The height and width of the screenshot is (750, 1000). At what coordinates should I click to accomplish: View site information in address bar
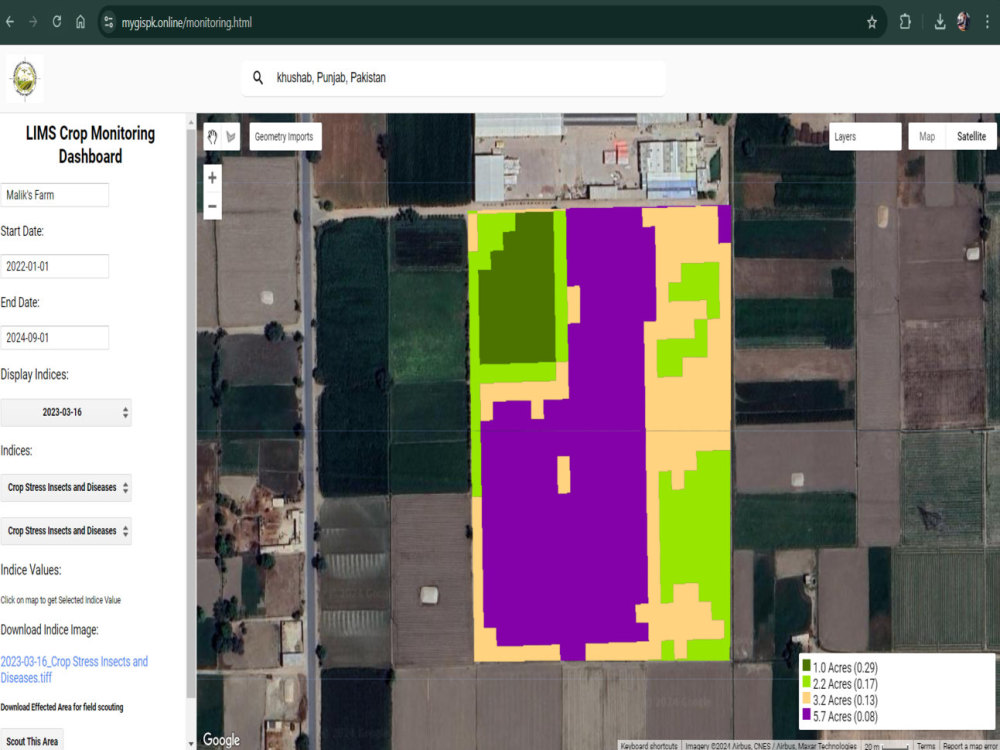click(108, 22)
